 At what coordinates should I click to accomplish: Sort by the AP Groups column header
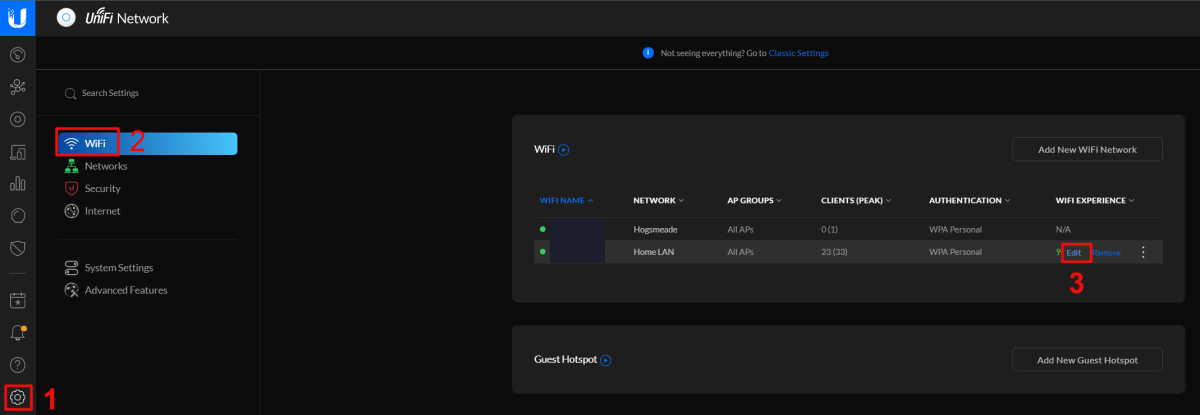point(754,200)
